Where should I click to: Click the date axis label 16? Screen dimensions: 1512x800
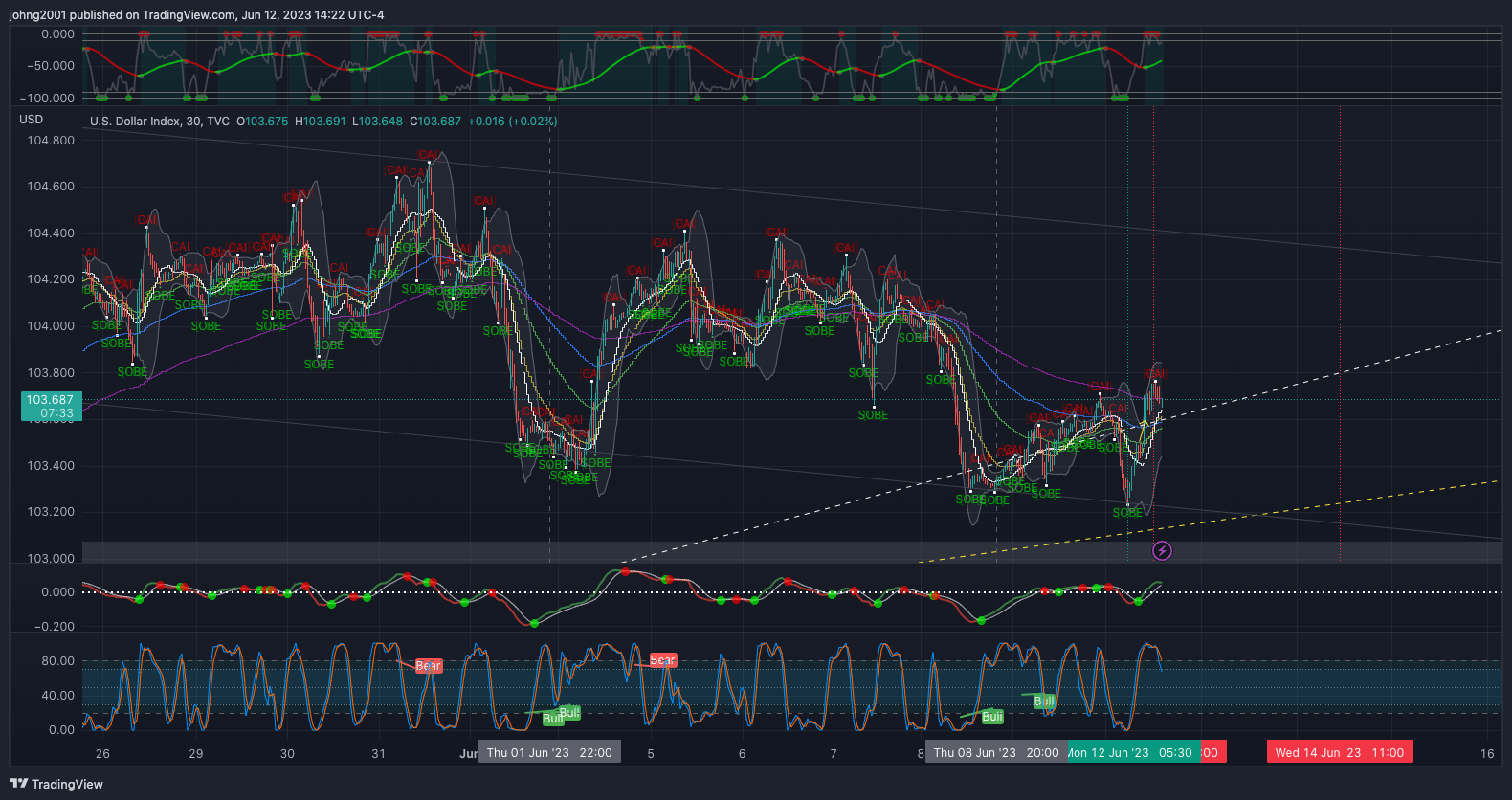click(1487, 754)
